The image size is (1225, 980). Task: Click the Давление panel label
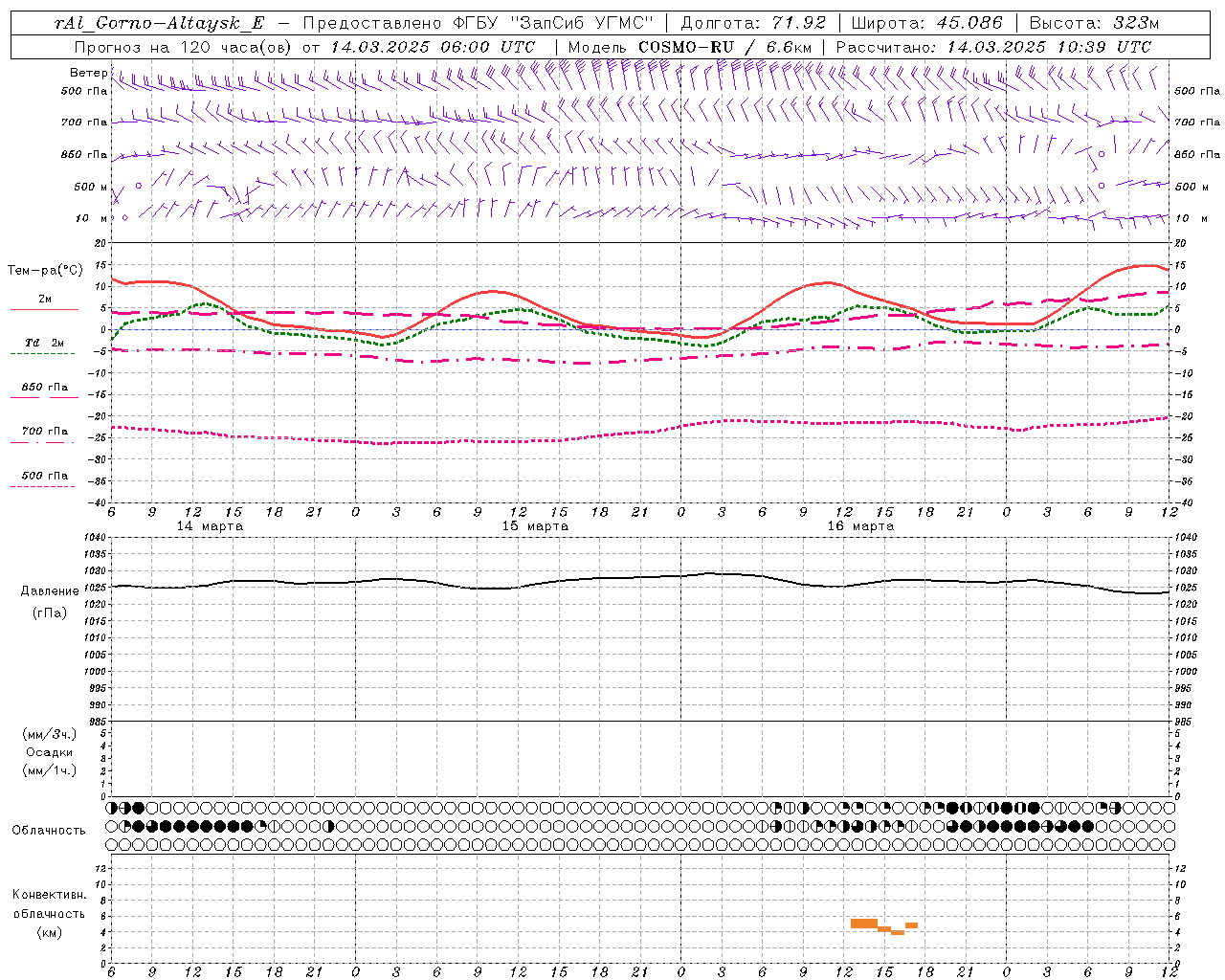(x=50, y=591)
